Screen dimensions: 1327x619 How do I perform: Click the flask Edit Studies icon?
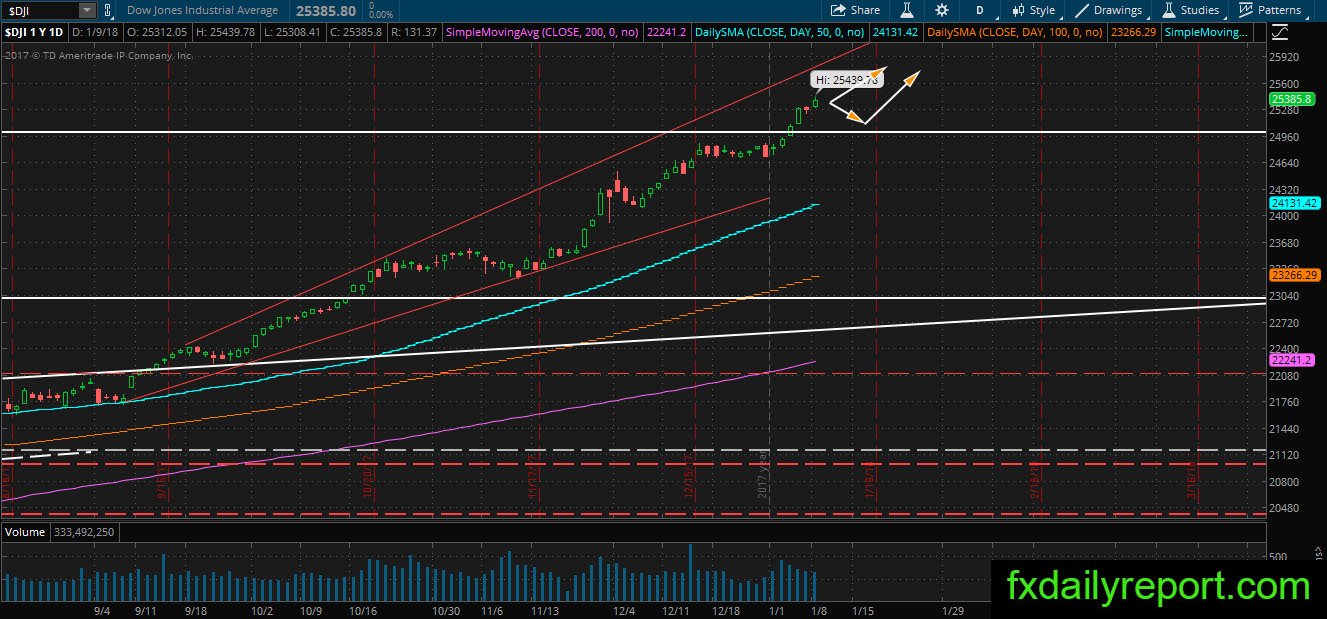tap(906, 10)
